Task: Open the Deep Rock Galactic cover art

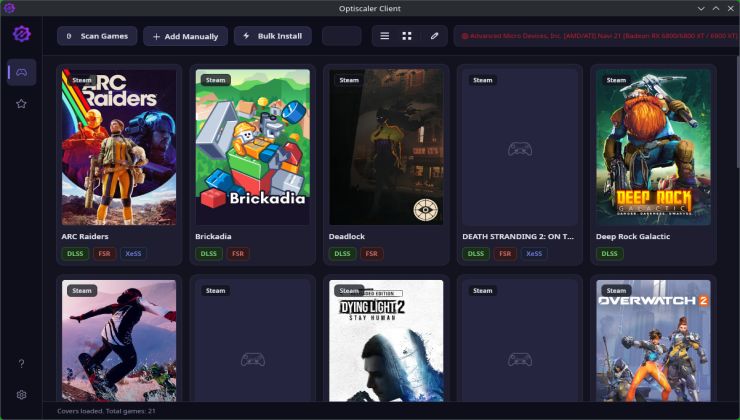Action: [x=654, y=147]
